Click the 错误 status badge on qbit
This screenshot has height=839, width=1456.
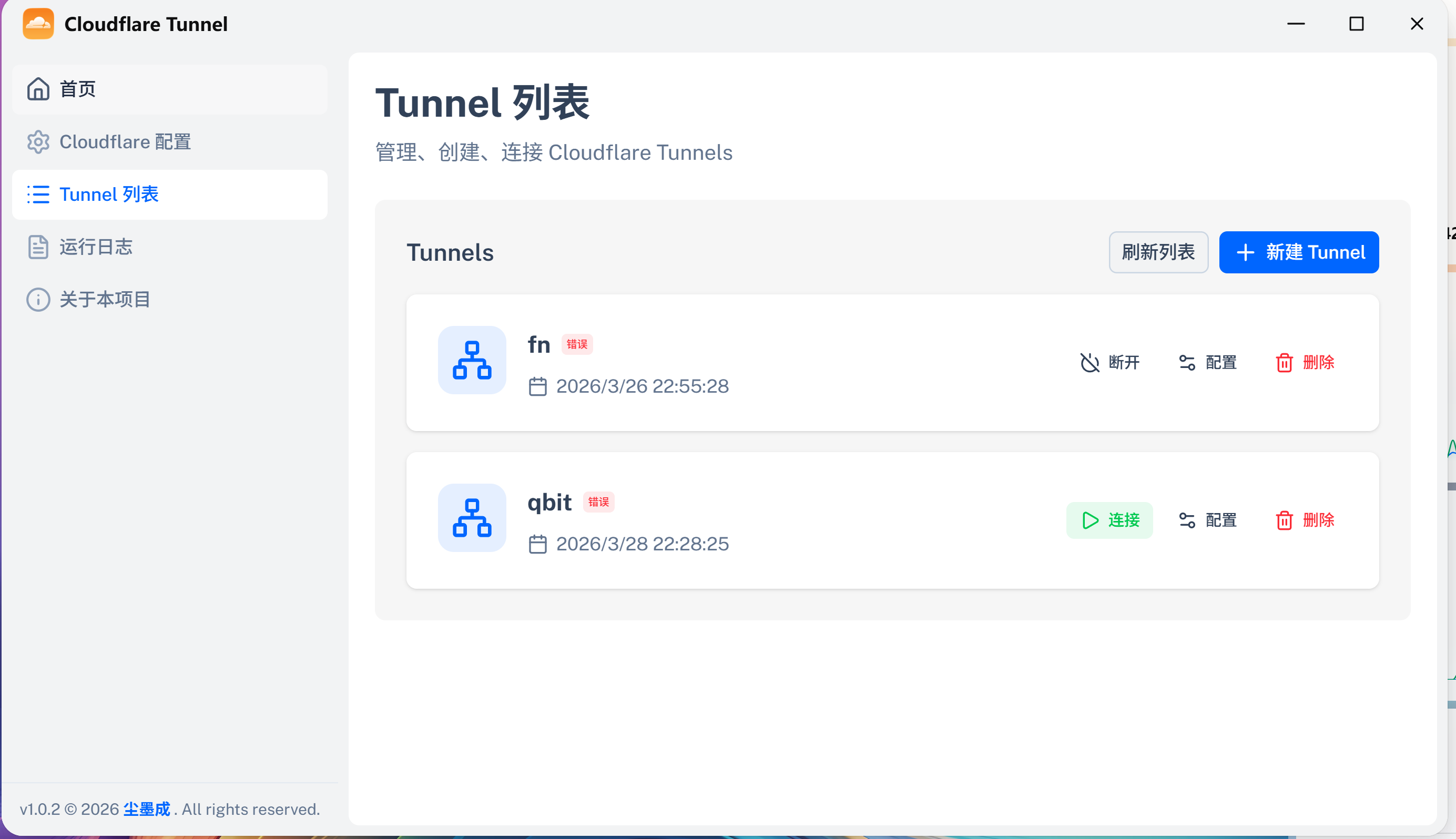(x=598, y=502)
